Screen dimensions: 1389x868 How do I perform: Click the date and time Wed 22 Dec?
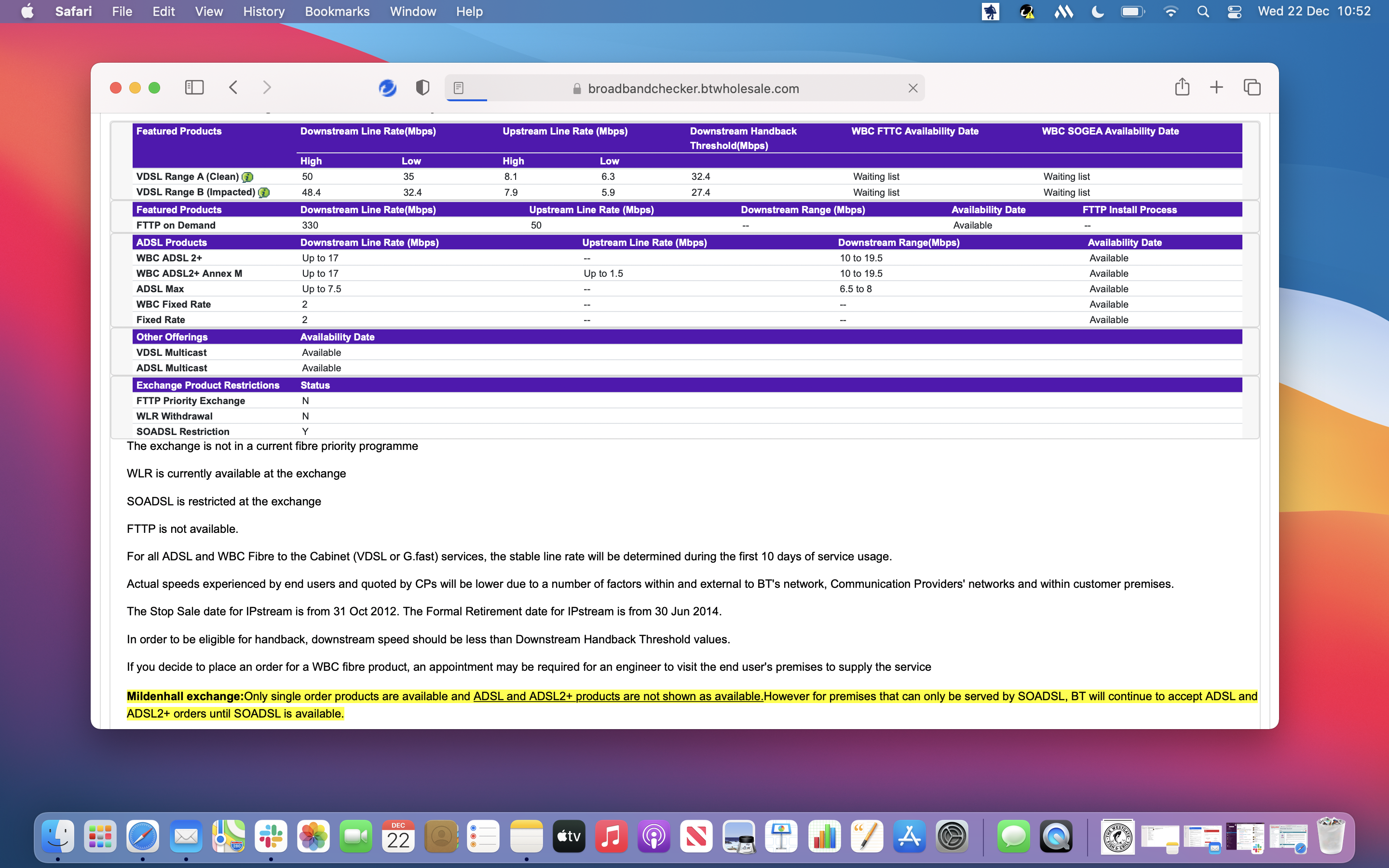tap(1314, 12)
